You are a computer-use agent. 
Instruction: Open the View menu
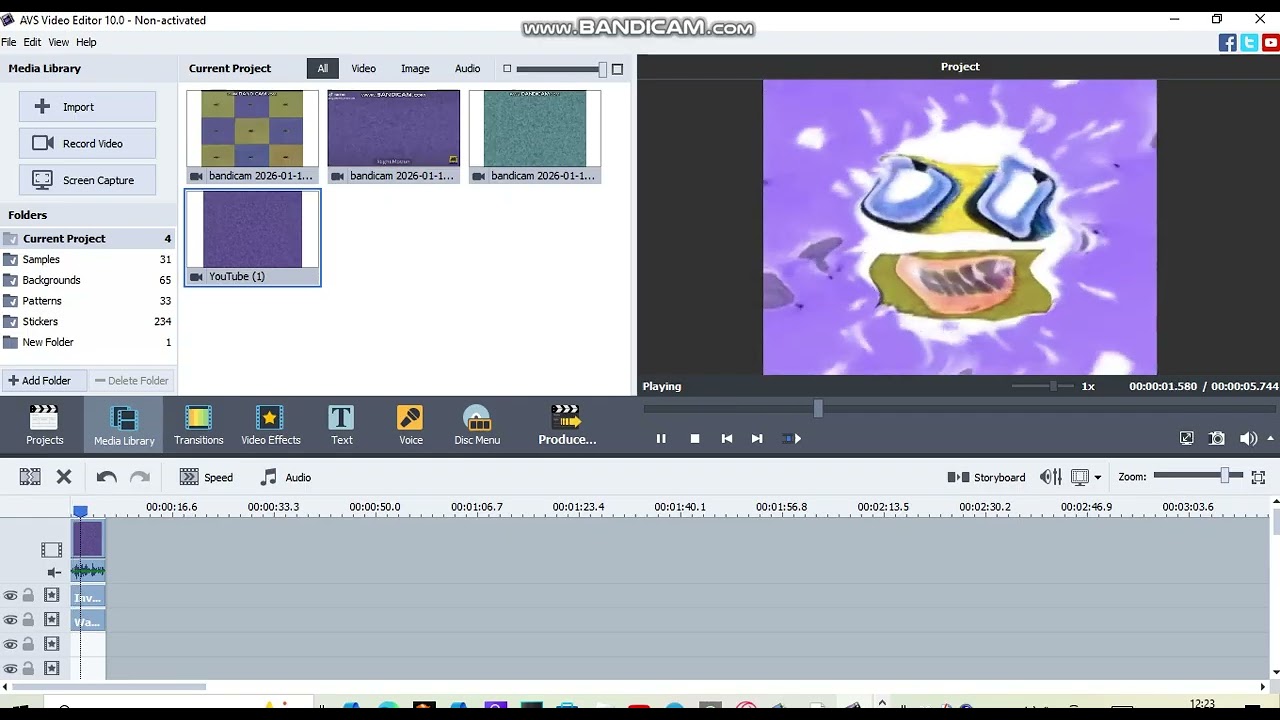coord(59,42)
